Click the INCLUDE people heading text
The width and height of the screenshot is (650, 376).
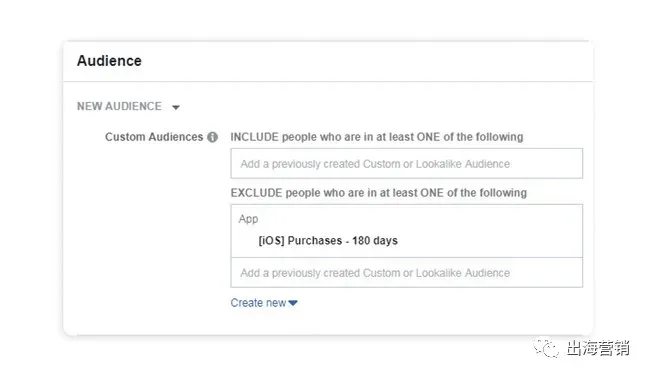377,137
